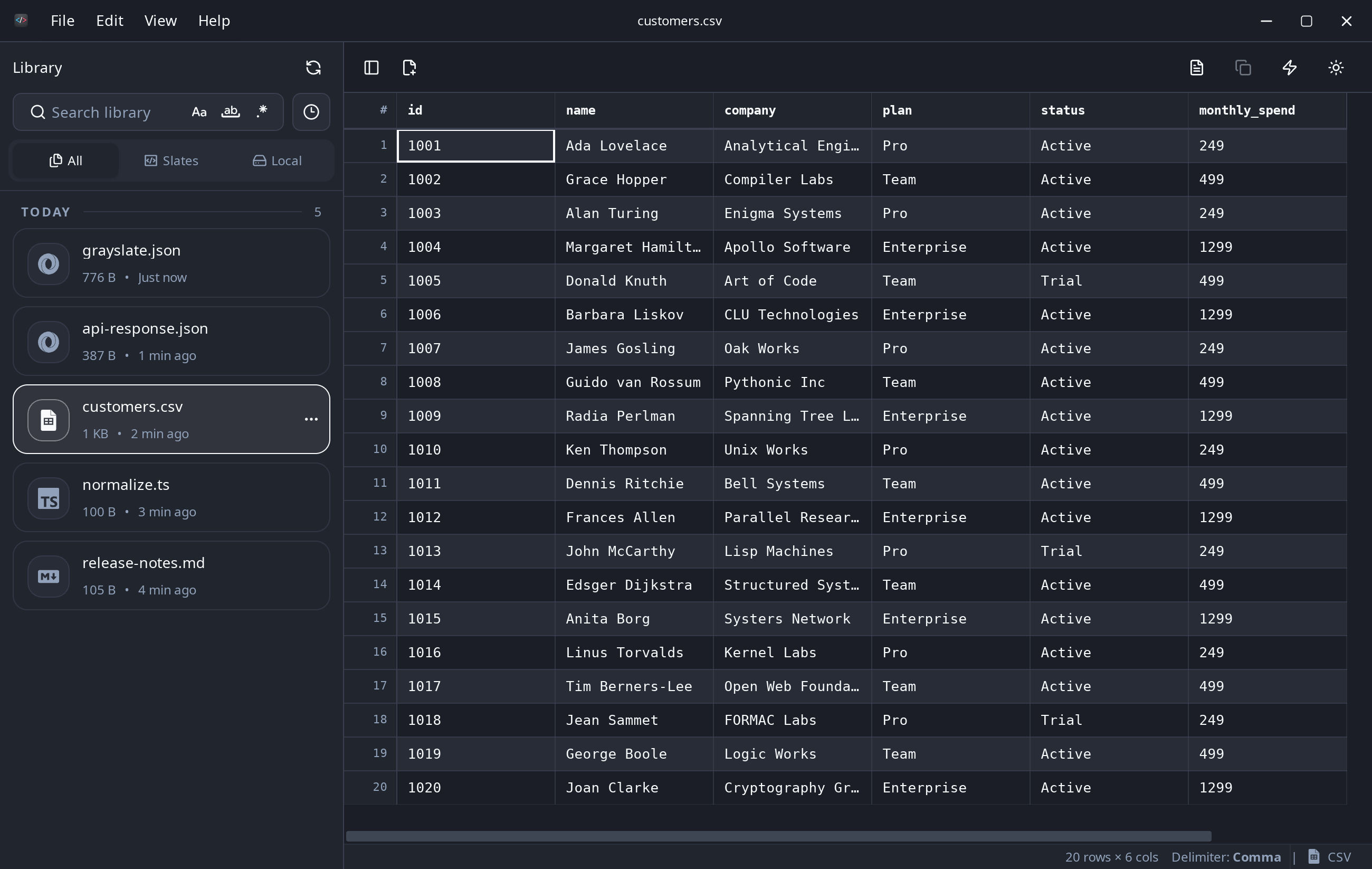Click the normalize.ts TS icon
The width and height of the screenshot is (1372, 869).
pos(49,498)
